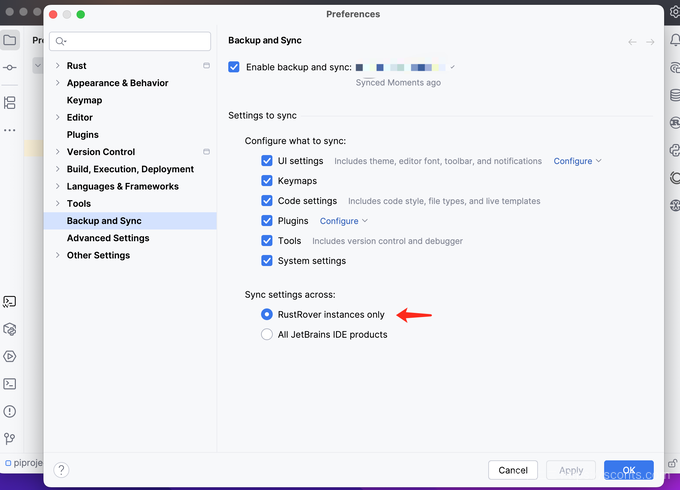Expand the Appearance & Behavior tree node
Image resolution: width=680 pixels, height=490 pixels.
pos(57,83)
